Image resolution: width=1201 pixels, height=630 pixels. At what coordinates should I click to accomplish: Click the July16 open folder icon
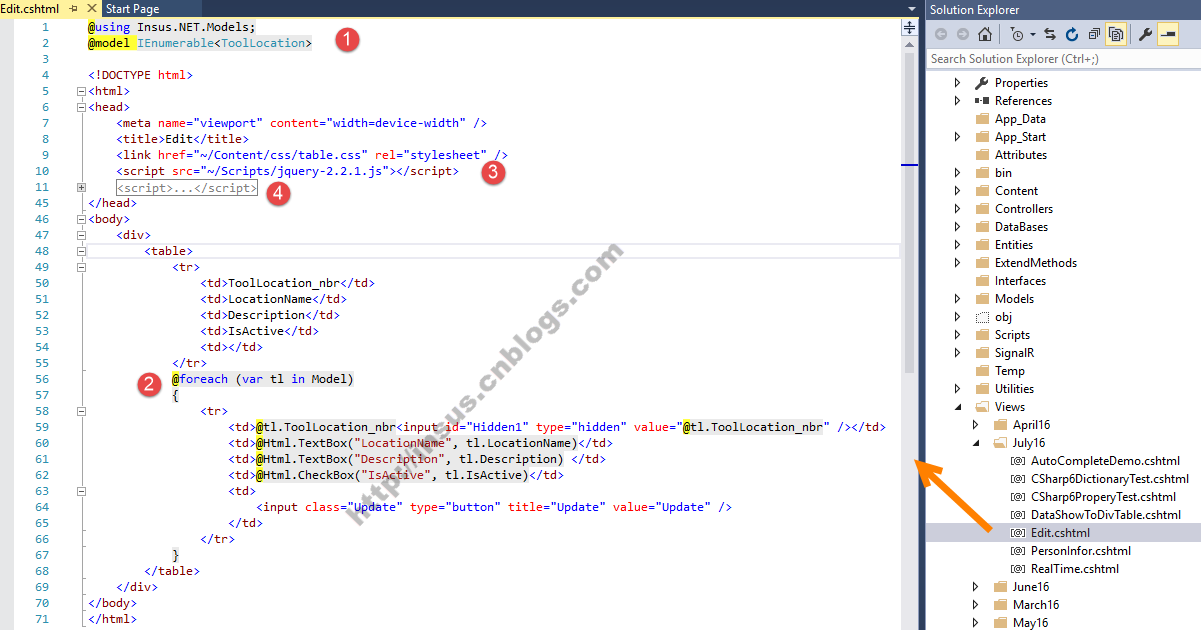[x=1000, y=443]
